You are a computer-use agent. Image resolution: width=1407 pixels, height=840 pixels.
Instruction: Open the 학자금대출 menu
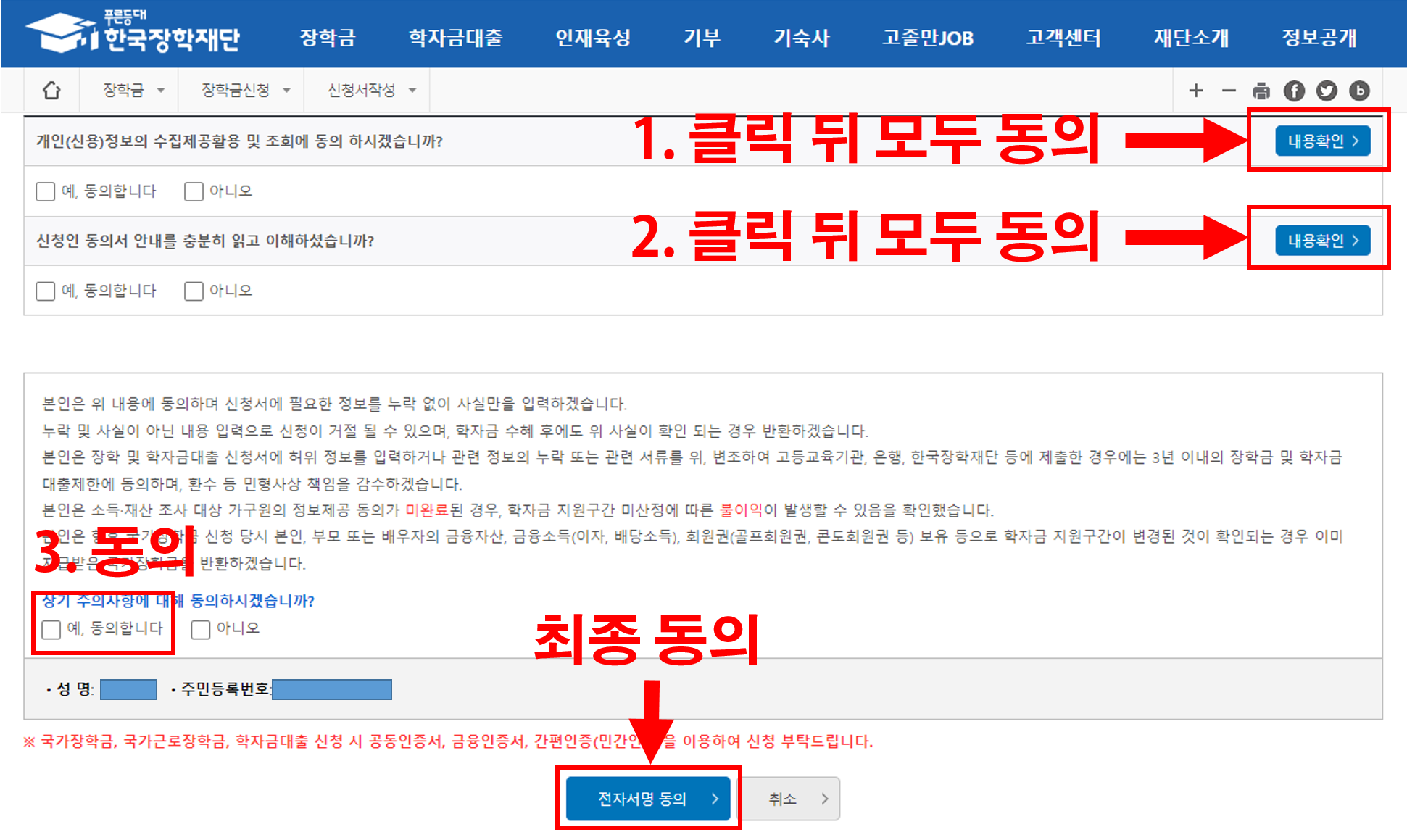pos(455,38)
